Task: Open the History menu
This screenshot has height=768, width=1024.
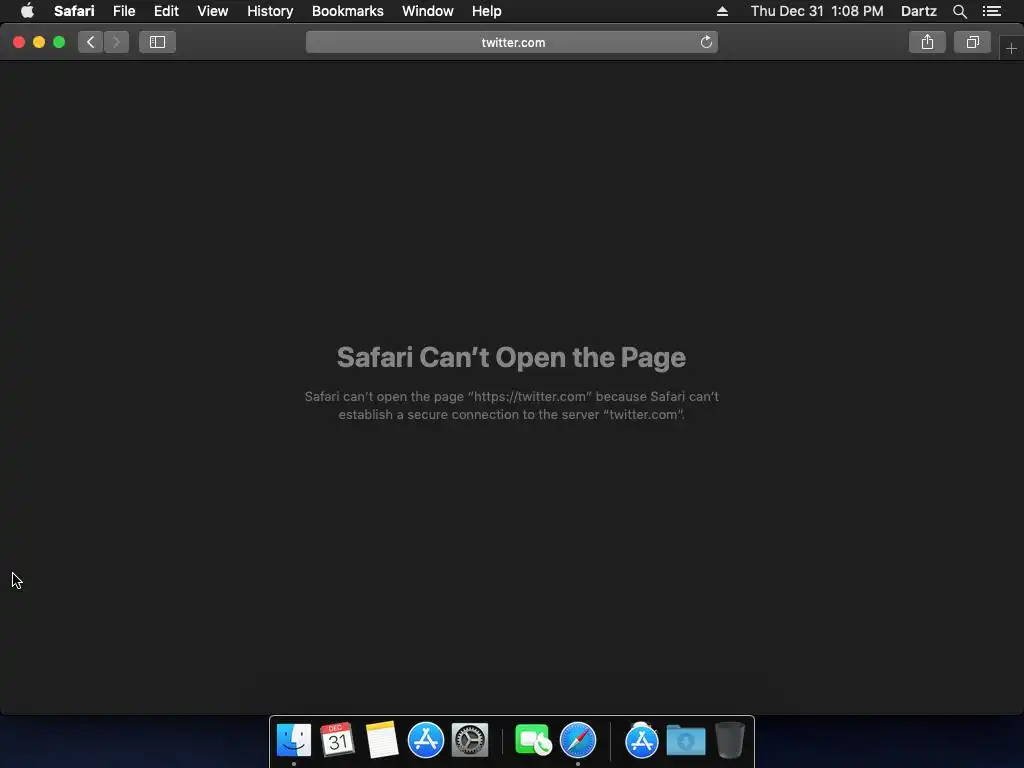Action: pos(270,11)
